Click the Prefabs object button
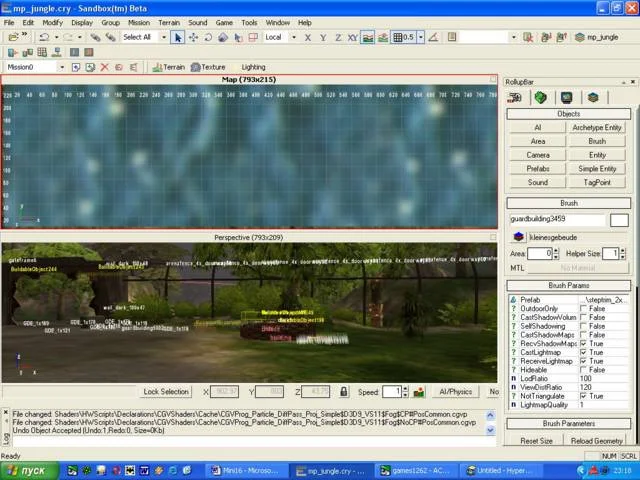Screen dimensions: 640x480 click(538, 169)
